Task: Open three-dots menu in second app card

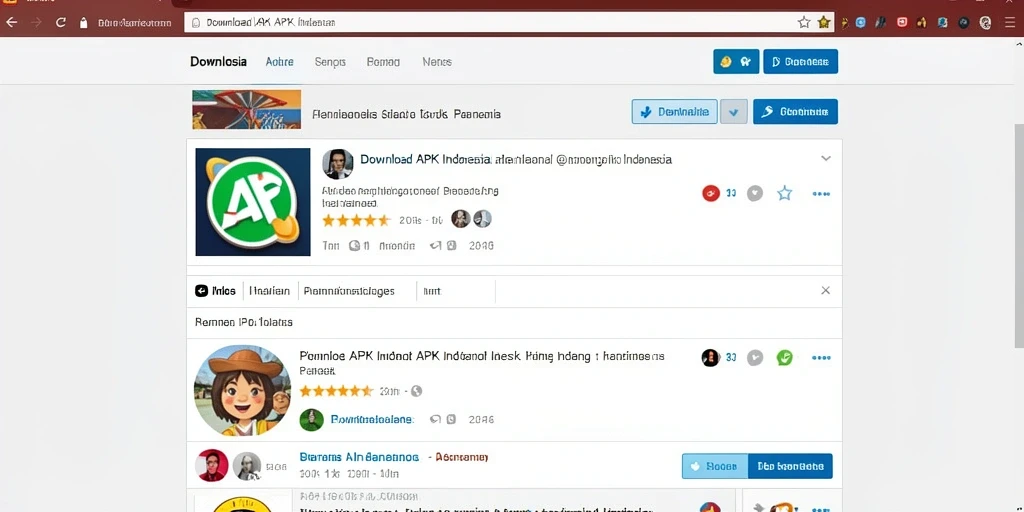Action: [821, 358]
